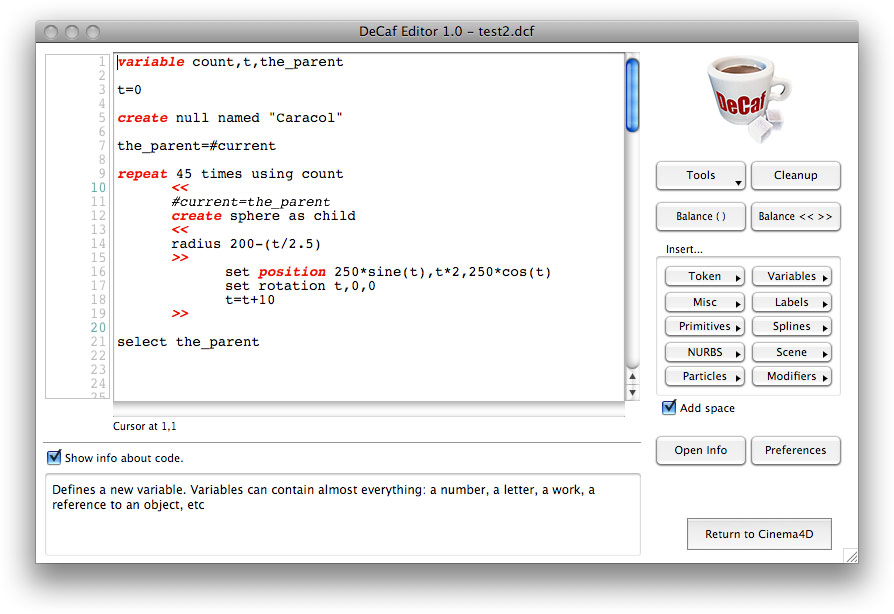Expand the Primitives insert menu
894x614 pixels.
point(705,327)
